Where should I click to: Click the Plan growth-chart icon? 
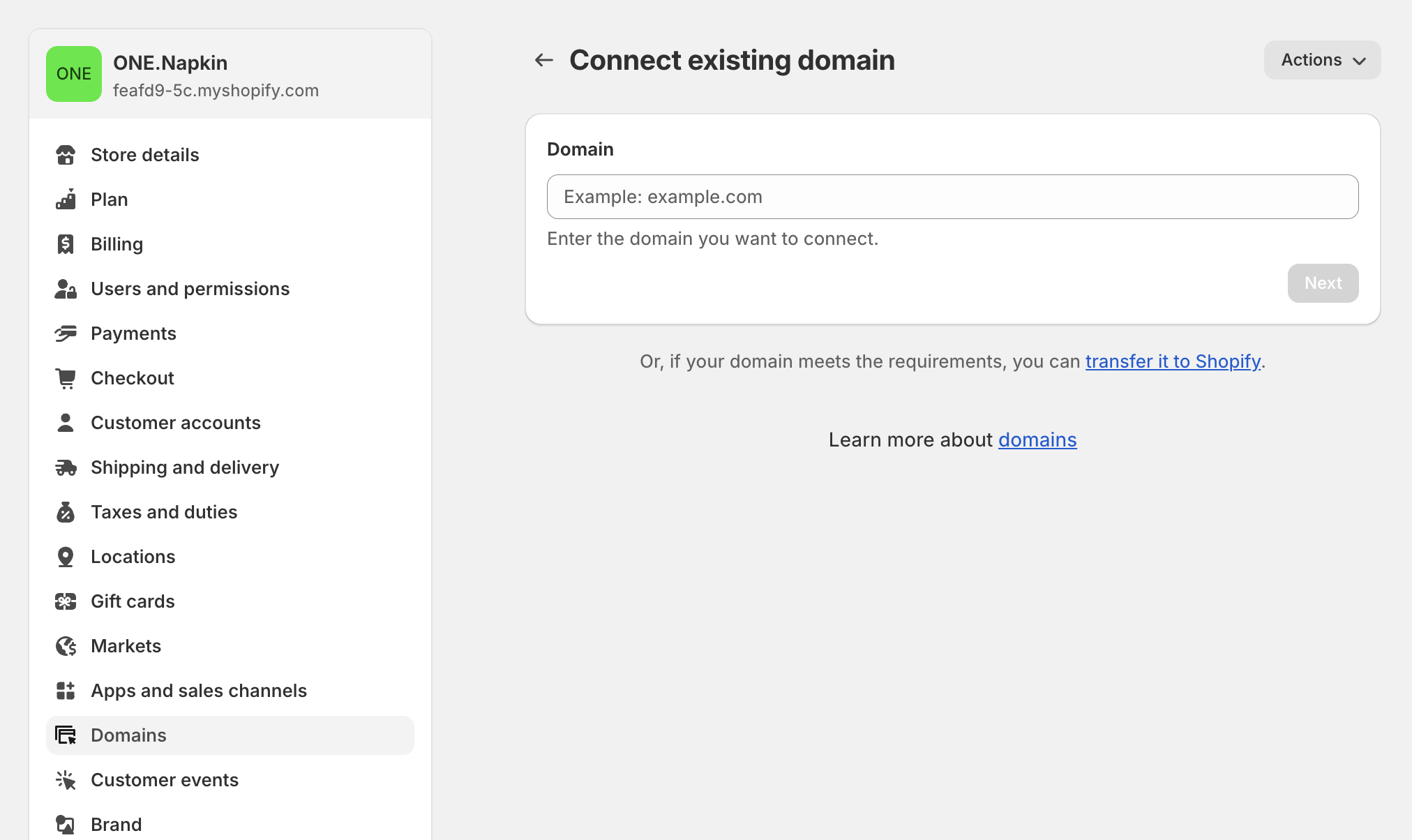(66, 200)
